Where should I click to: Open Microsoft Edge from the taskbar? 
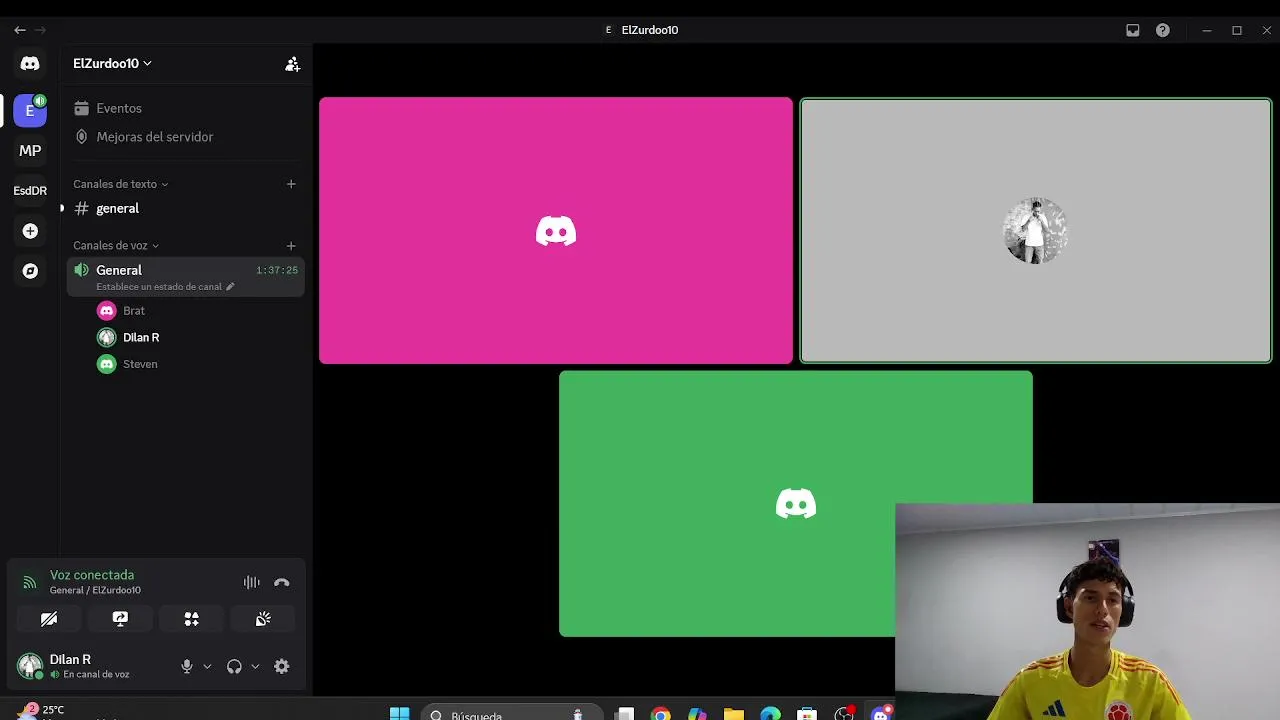point(770,715)
